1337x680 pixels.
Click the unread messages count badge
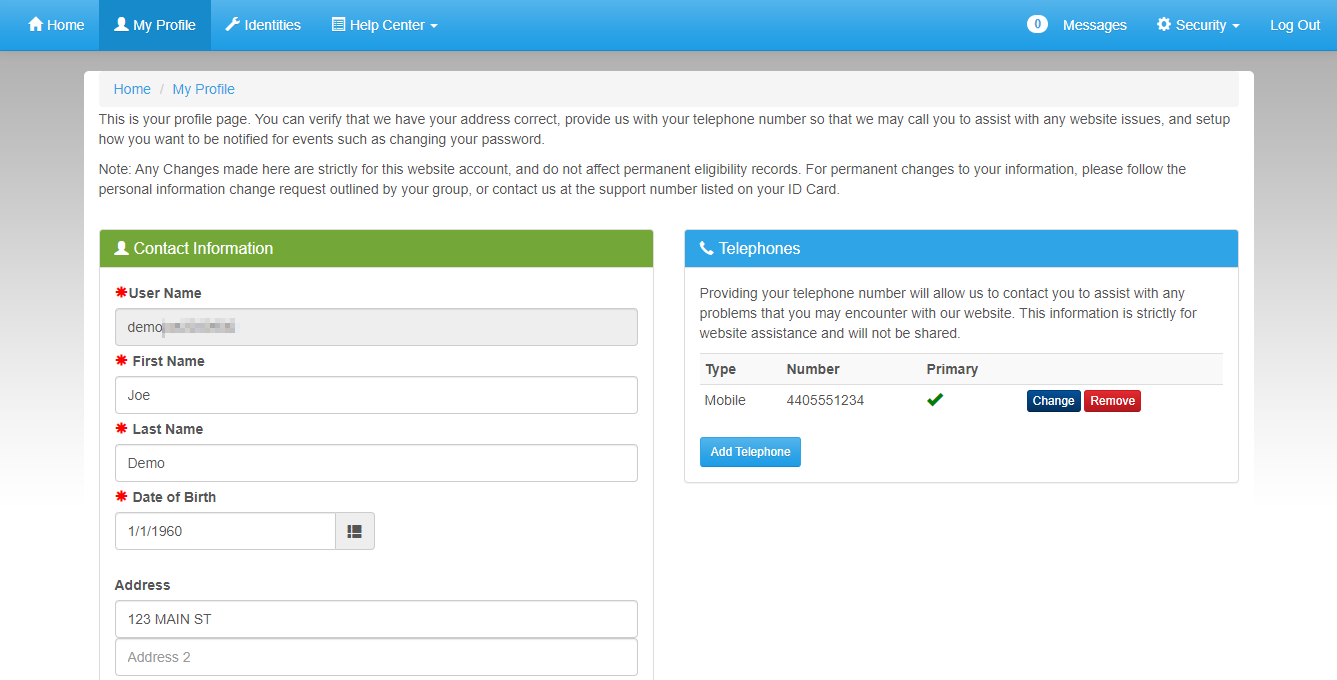[1037, 24]
